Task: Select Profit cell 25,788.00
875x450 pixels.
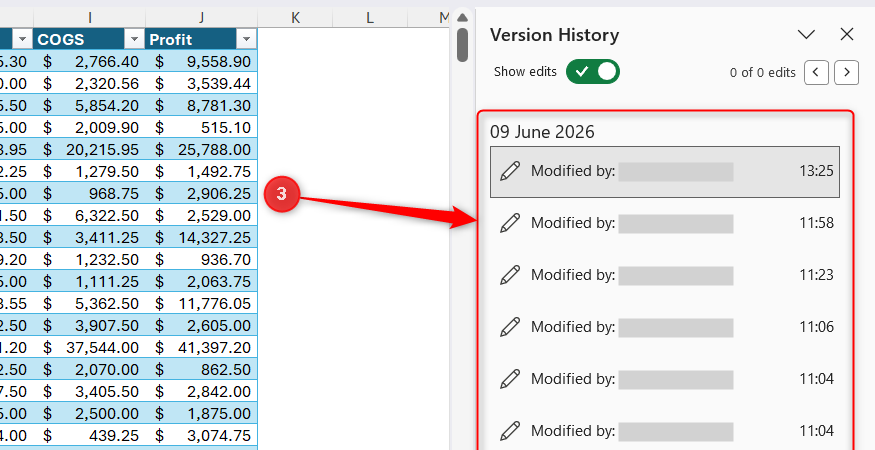Action: (201, 150)
